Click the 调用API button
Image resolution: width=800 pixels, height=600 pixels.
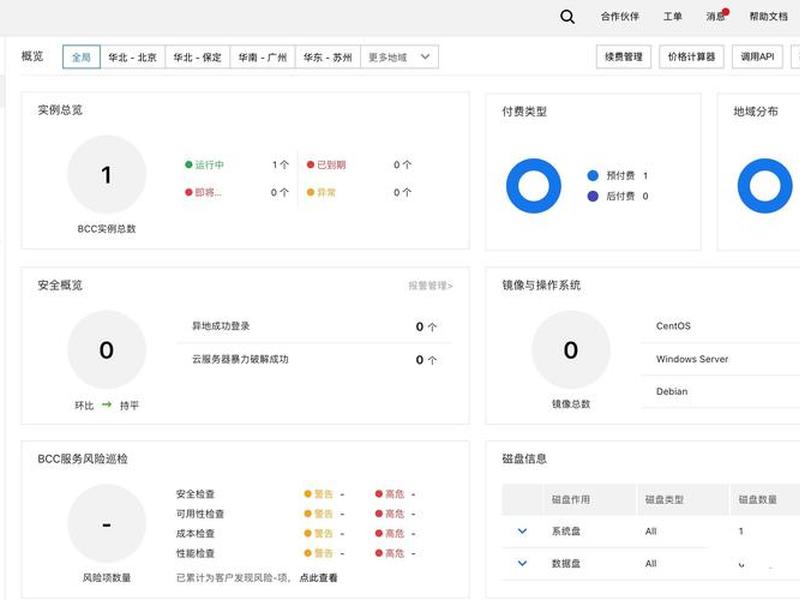(758, 57)
